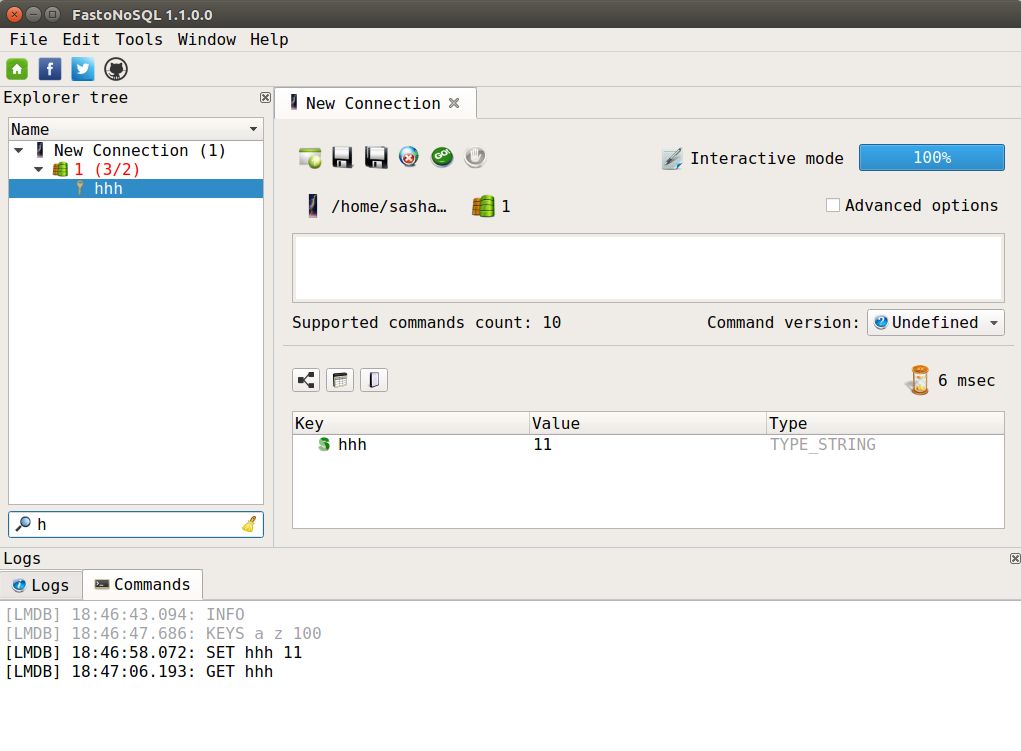Click the Type column header

click(886, 423)
